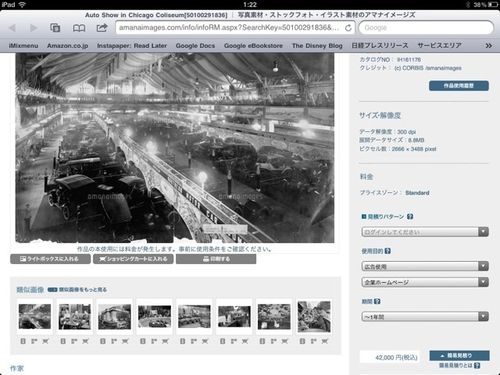Viewport: 500px width, 375px height.
Task: Click the 印刷する print button
Action: click(216, 259)
